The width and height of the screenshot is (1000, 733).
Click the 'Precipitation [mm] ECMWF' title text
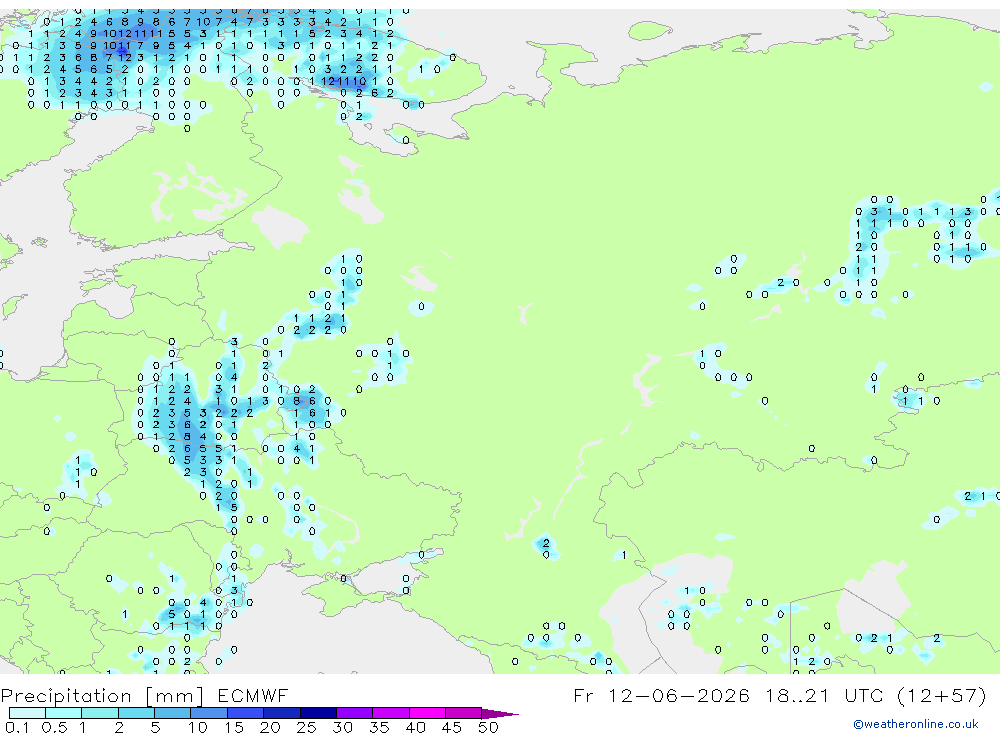point(145,696)
